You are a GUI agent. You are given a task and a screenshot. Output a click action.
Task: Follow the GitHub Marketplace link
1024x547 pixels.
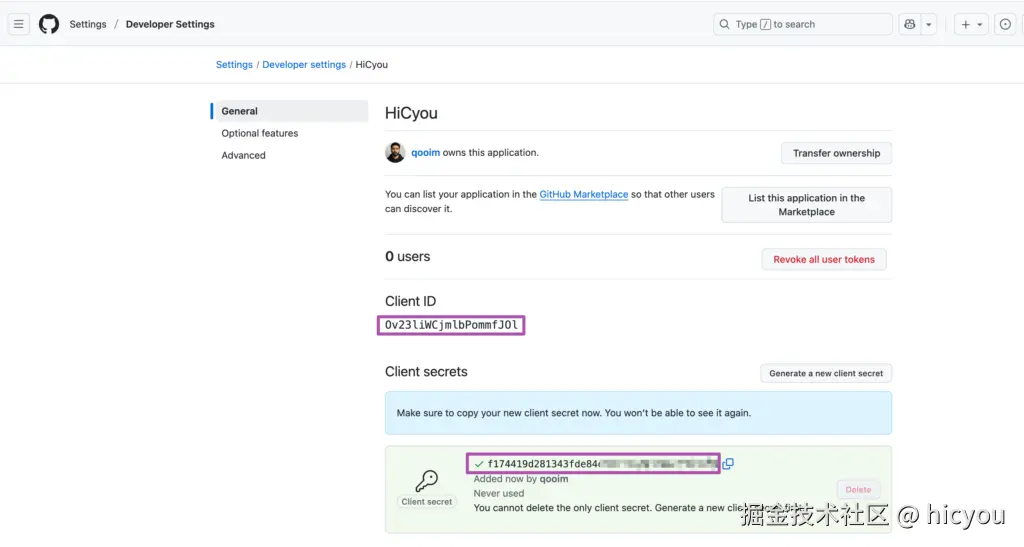(x=584, y=194)
